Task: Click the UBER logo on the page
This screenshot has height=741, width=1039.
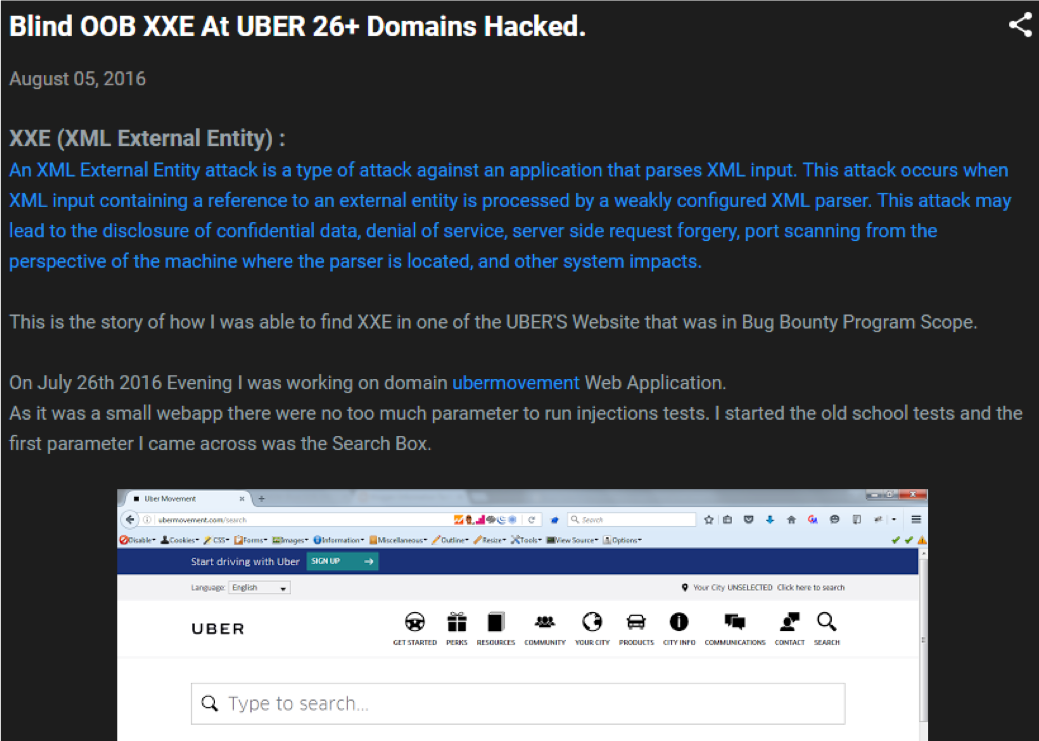Action: (218, 629)
